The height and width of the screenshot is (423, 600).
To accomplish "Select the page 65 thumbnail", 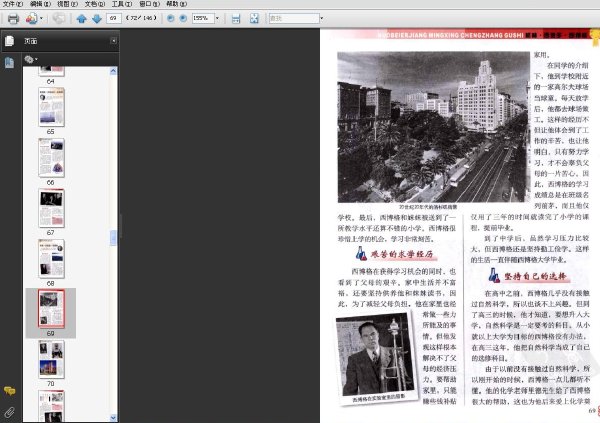I will point(51,107).
